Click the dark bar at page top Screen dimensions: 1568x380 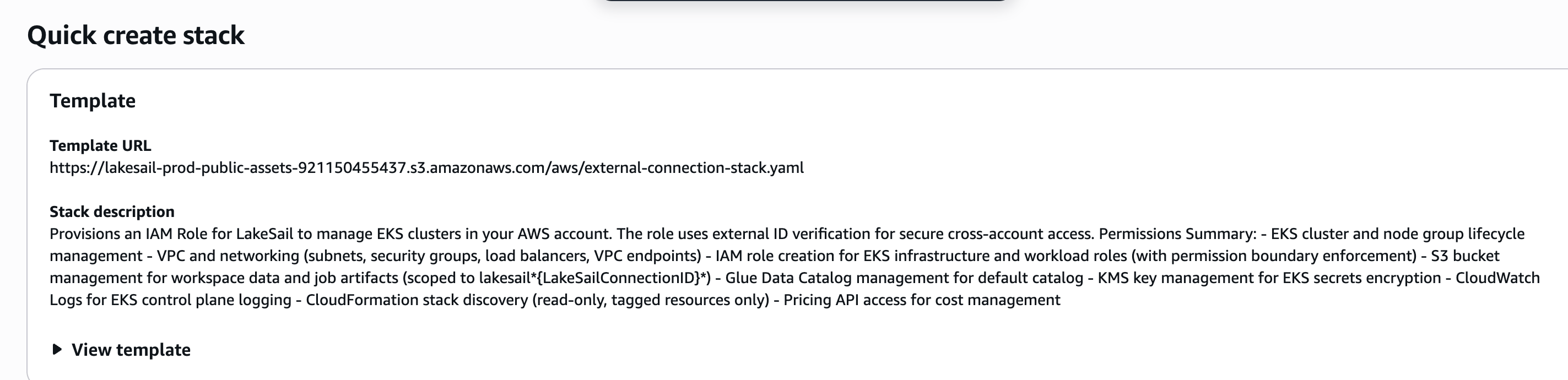coord(805,1)
